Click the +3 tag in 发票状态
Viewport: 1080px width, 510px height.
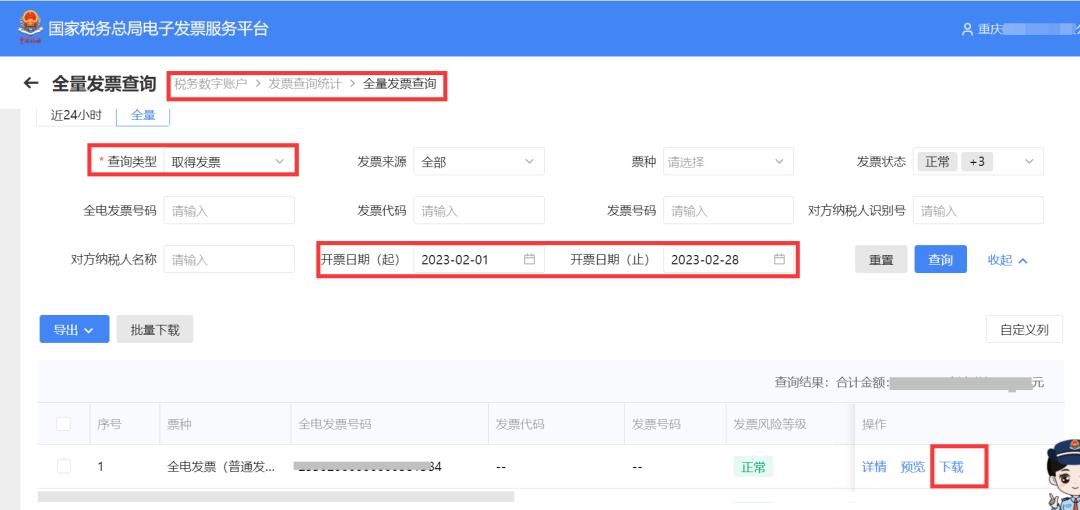pyautogui.click(x=977, y=161)
